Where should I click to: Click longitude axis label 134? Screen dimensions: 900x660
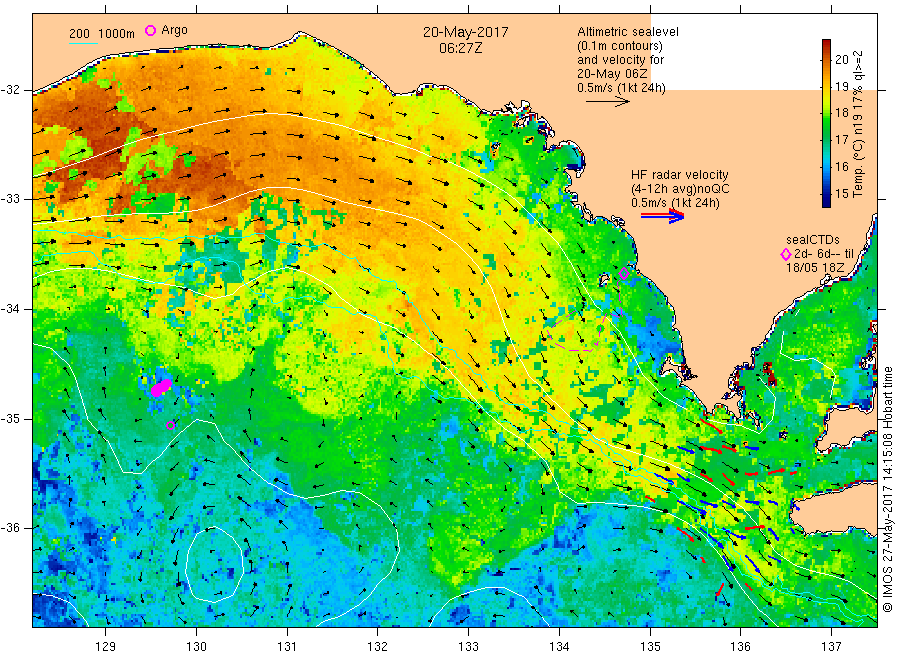[559, 647]
